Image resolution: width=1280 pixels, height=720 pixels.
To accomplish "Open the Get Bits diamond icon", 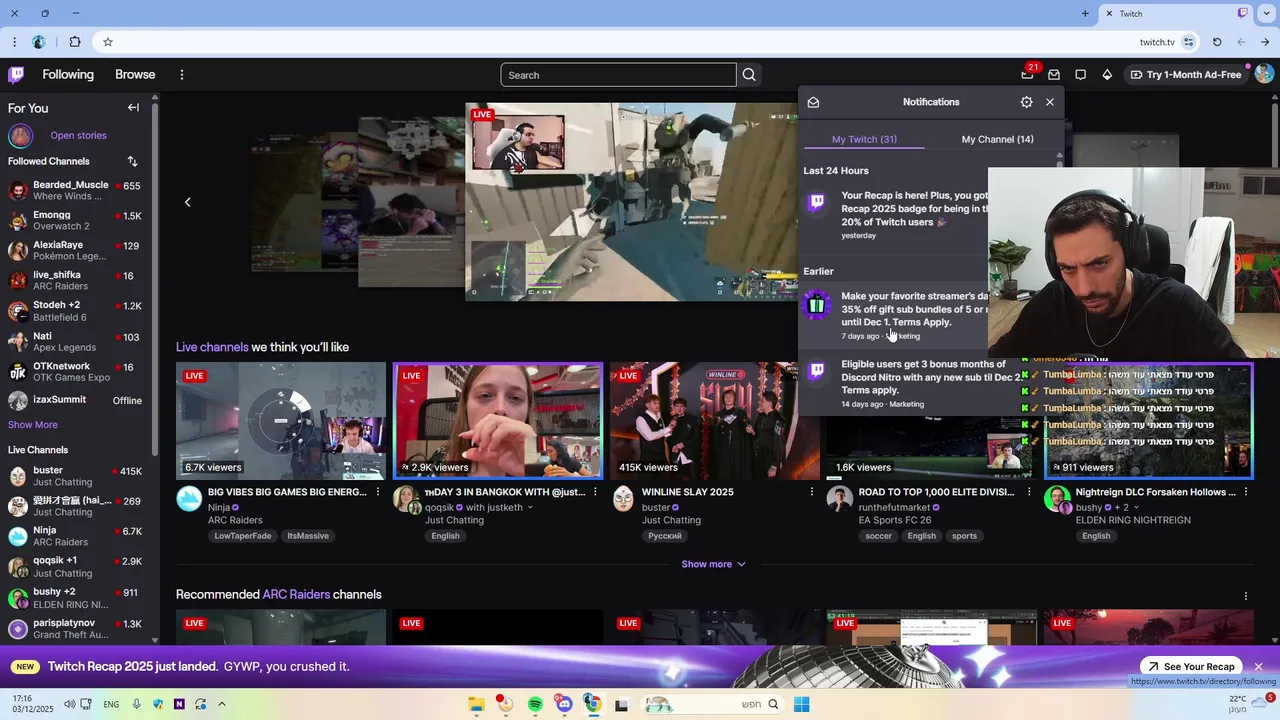I will pos(1107,75).
